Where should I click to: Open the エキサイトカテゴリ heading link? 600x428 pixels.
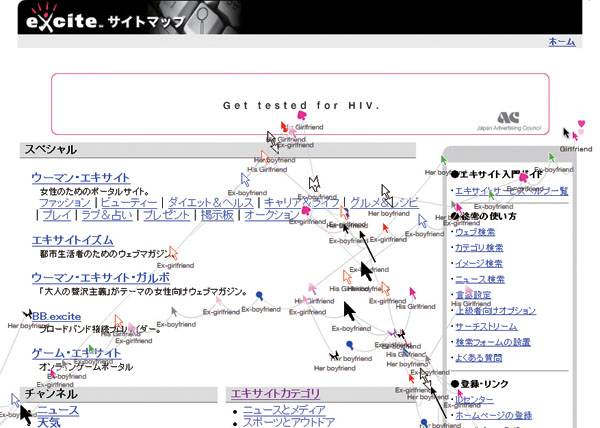(x=276, y=394)
